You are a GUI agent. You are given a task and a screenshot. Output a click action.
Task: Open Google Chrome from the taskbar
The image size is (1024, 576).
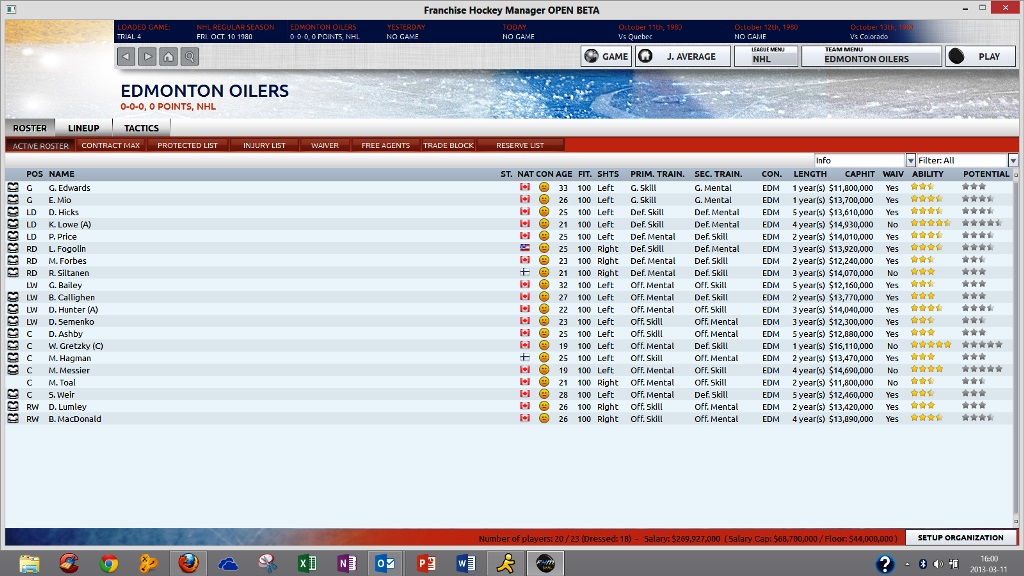pos(108,563)
